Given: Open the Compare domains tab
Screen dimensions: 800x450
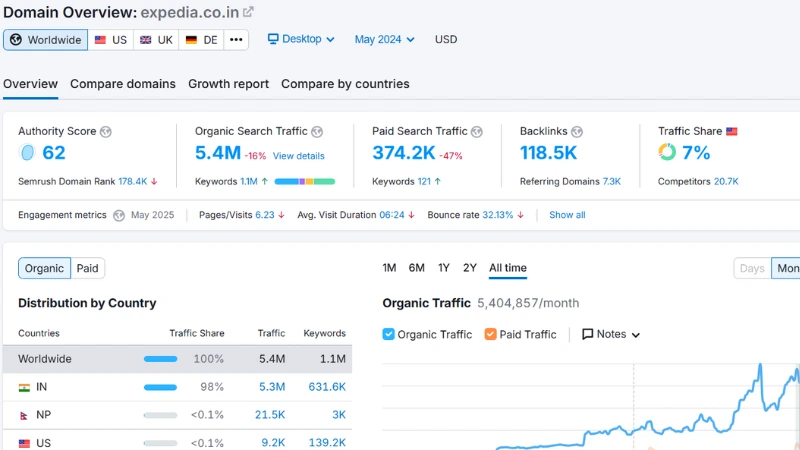Looking at the screenshot, I should pos(123,84).
